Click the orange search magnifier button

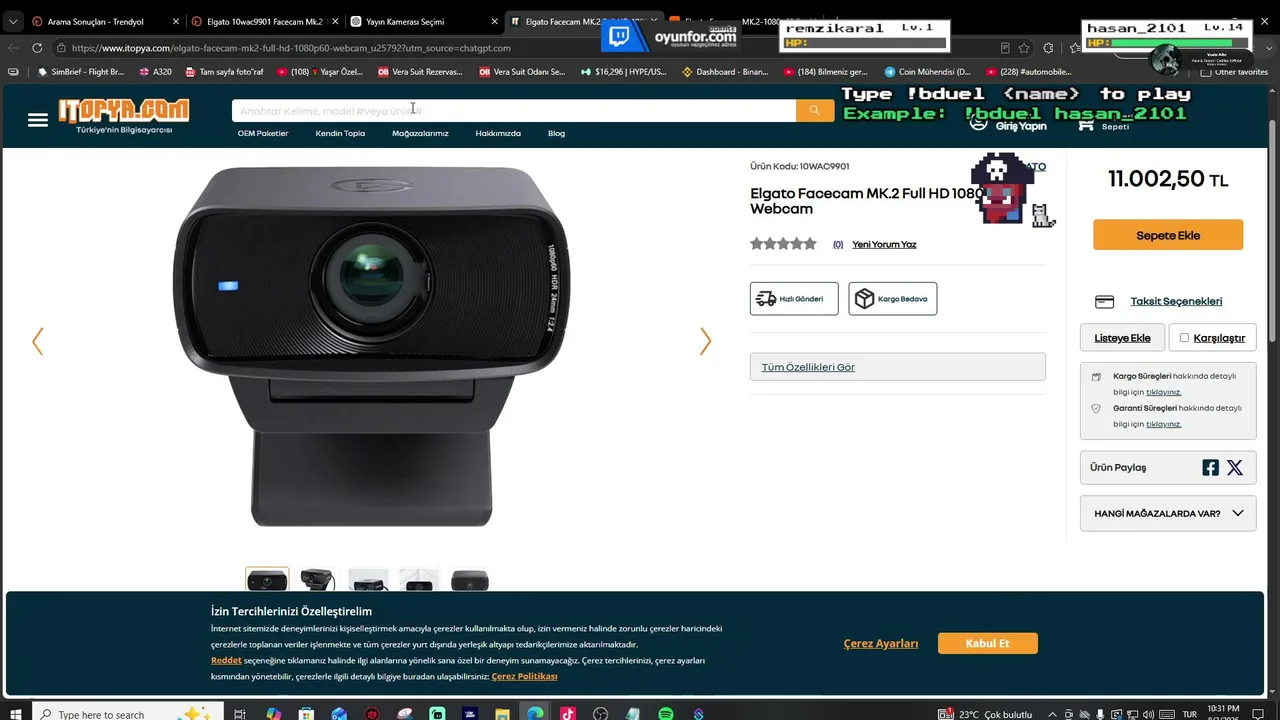[x=815, y=110]
